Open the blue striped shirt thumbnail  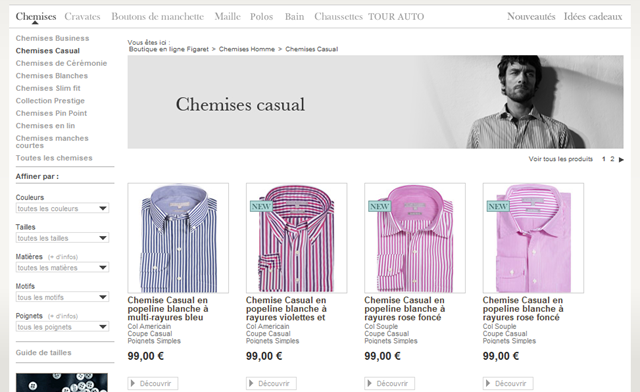pyautogui.click(x=178, y=238)
